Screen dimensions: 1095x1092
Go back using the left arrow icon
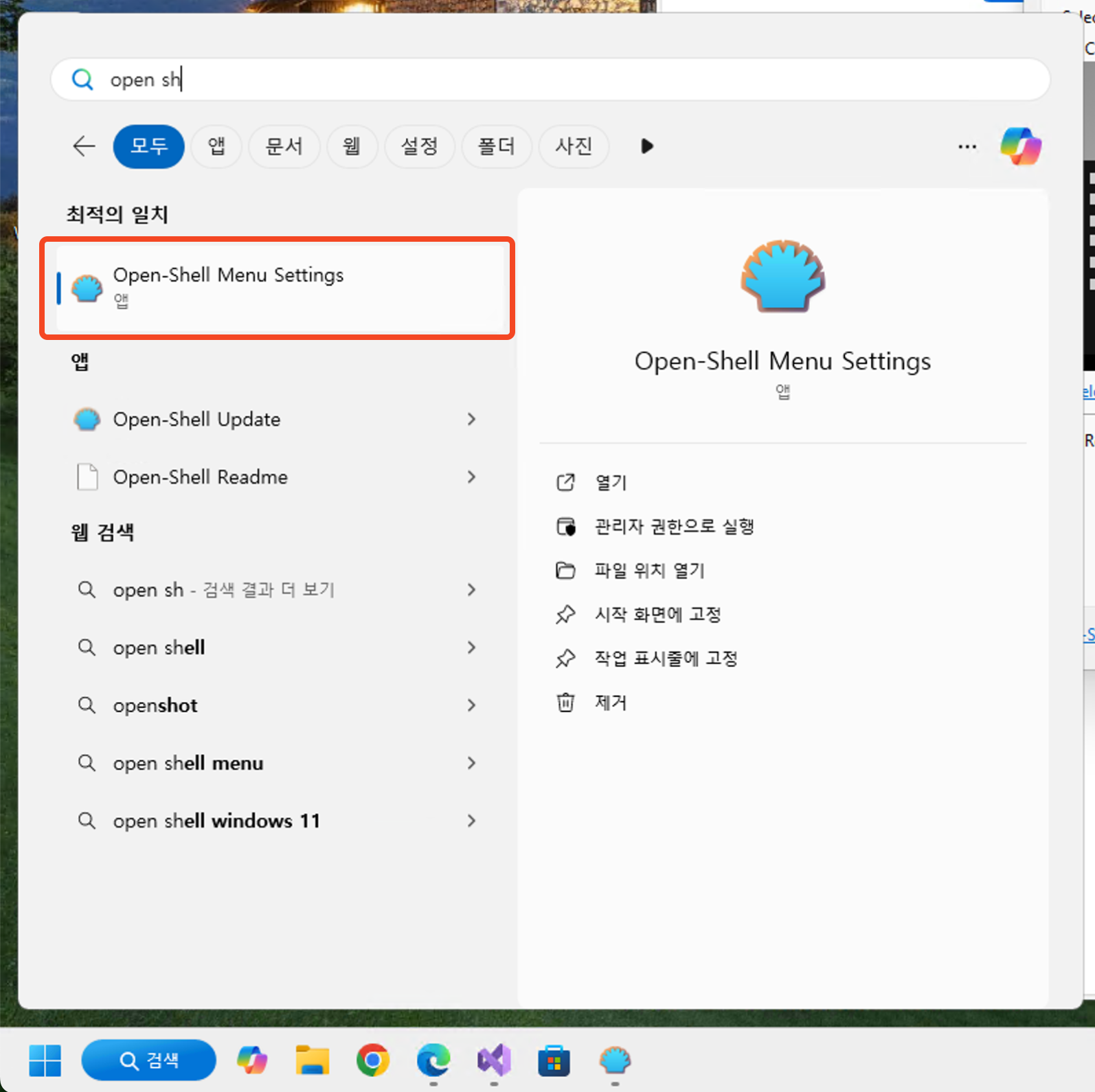(84, 146)
